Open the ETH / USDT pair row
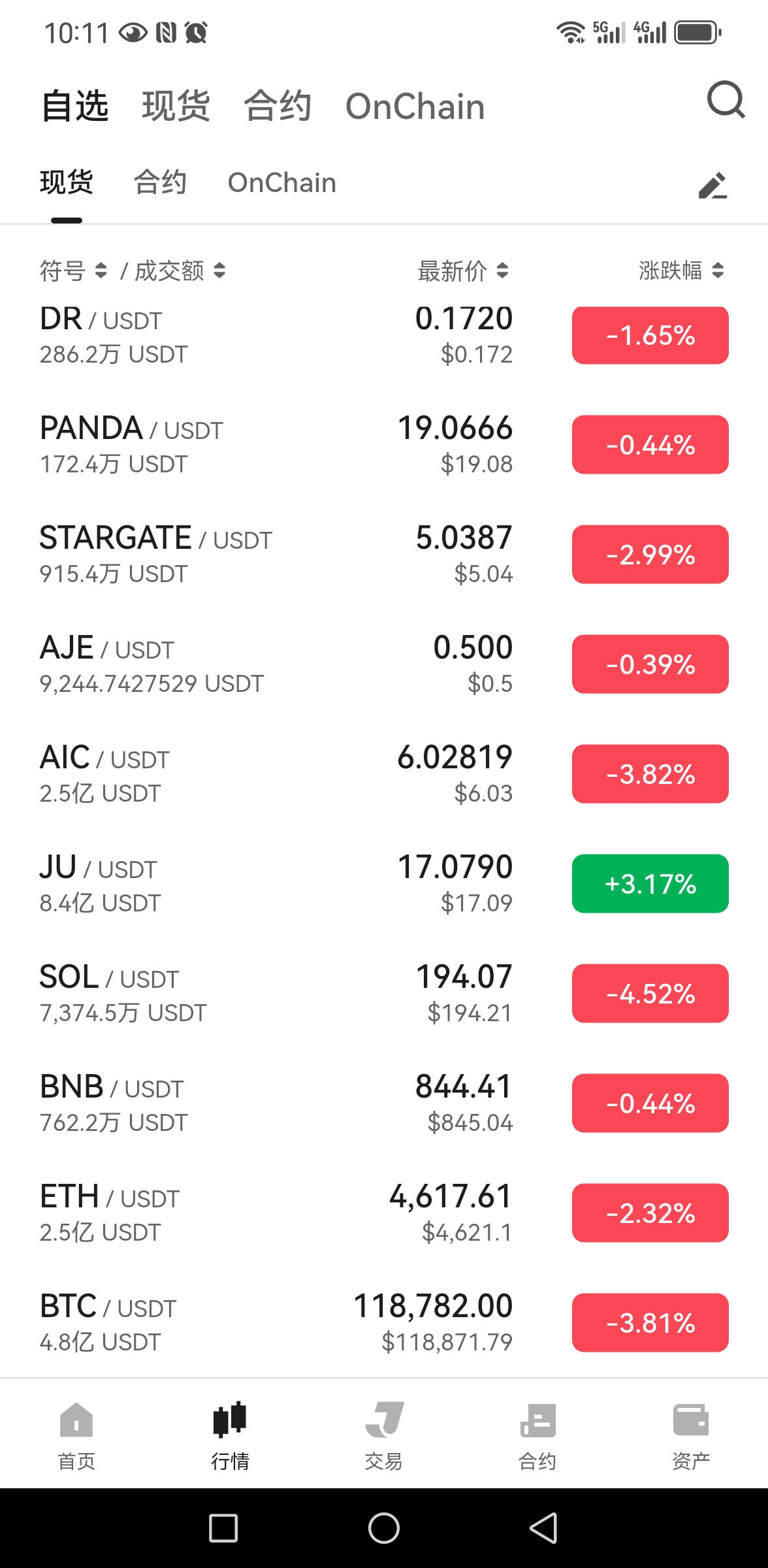 (384, 1213)
